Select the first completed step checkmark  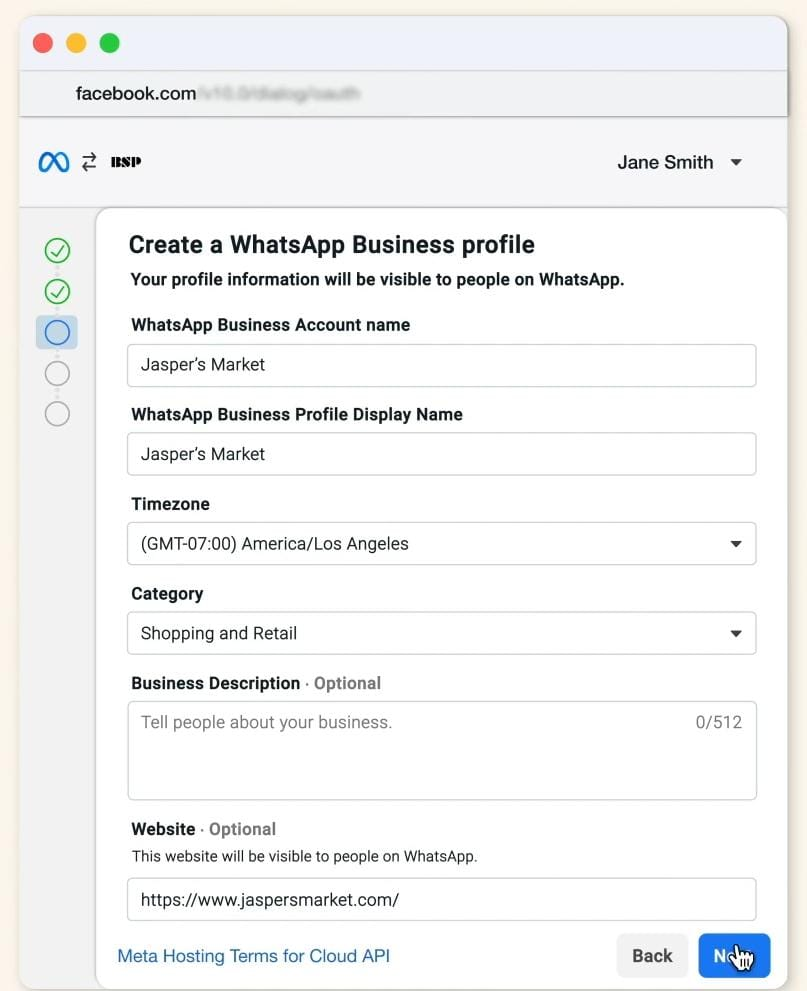[x=58, y=250]
